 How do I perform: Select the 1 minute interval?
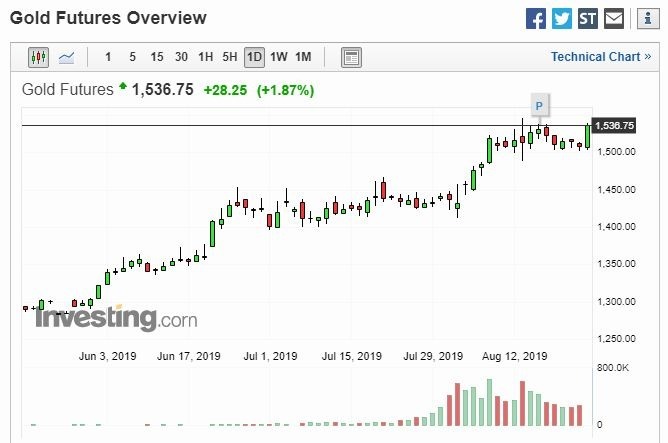[x=108, y=57]
